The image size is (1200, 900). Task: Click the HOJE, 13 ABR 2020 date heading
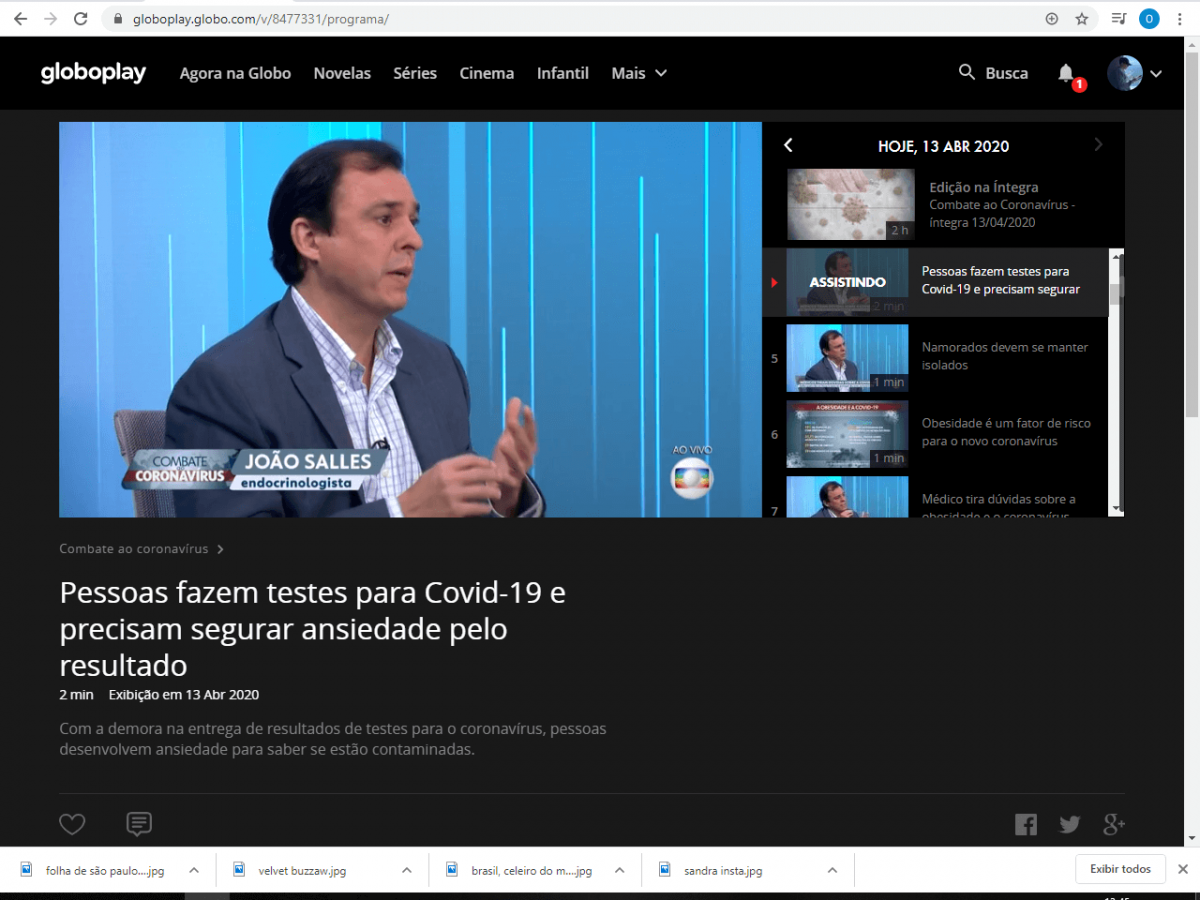[x=943, y=146]
